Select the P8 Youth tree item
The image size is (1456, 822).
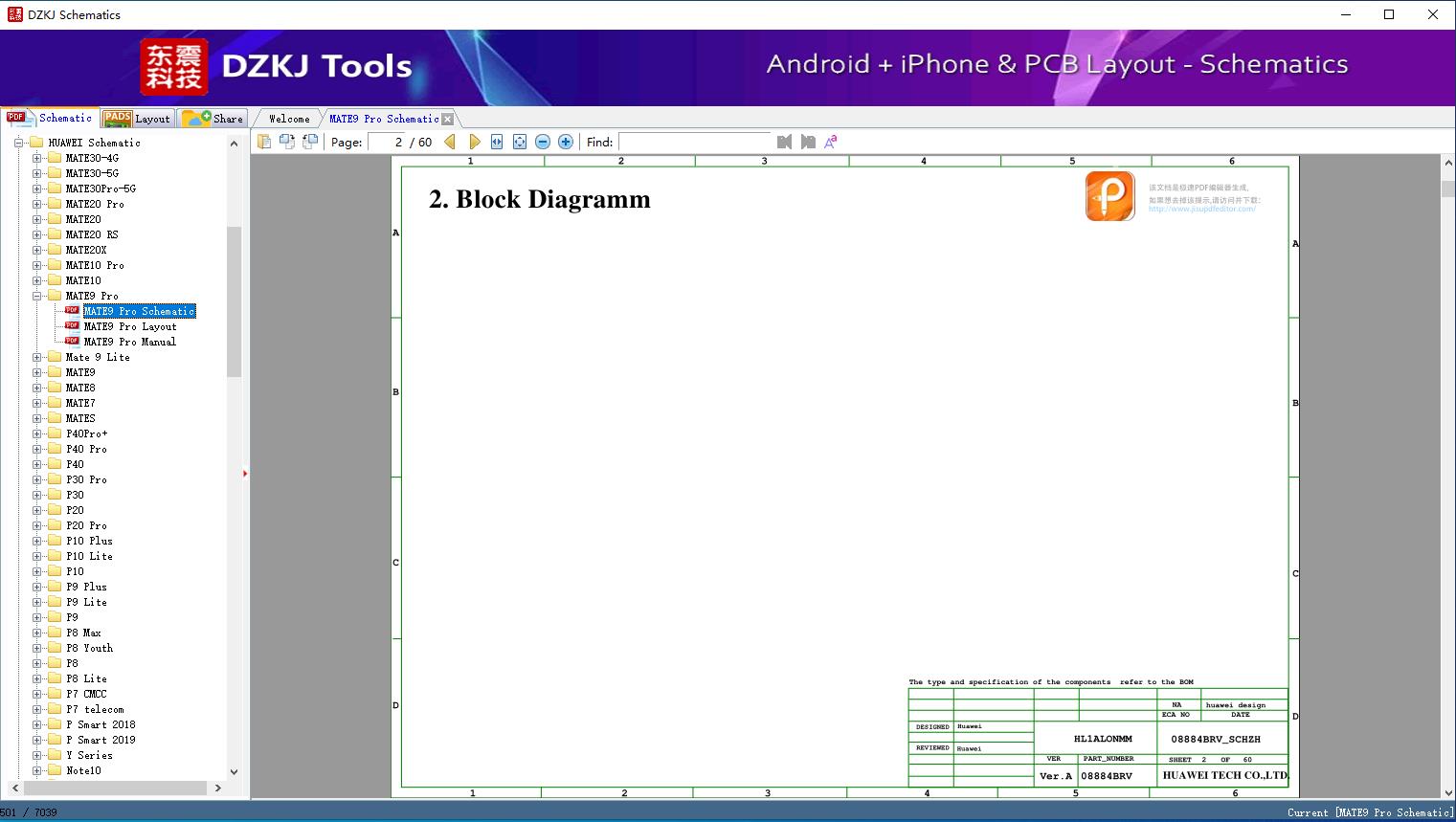(x=89, y=648)
